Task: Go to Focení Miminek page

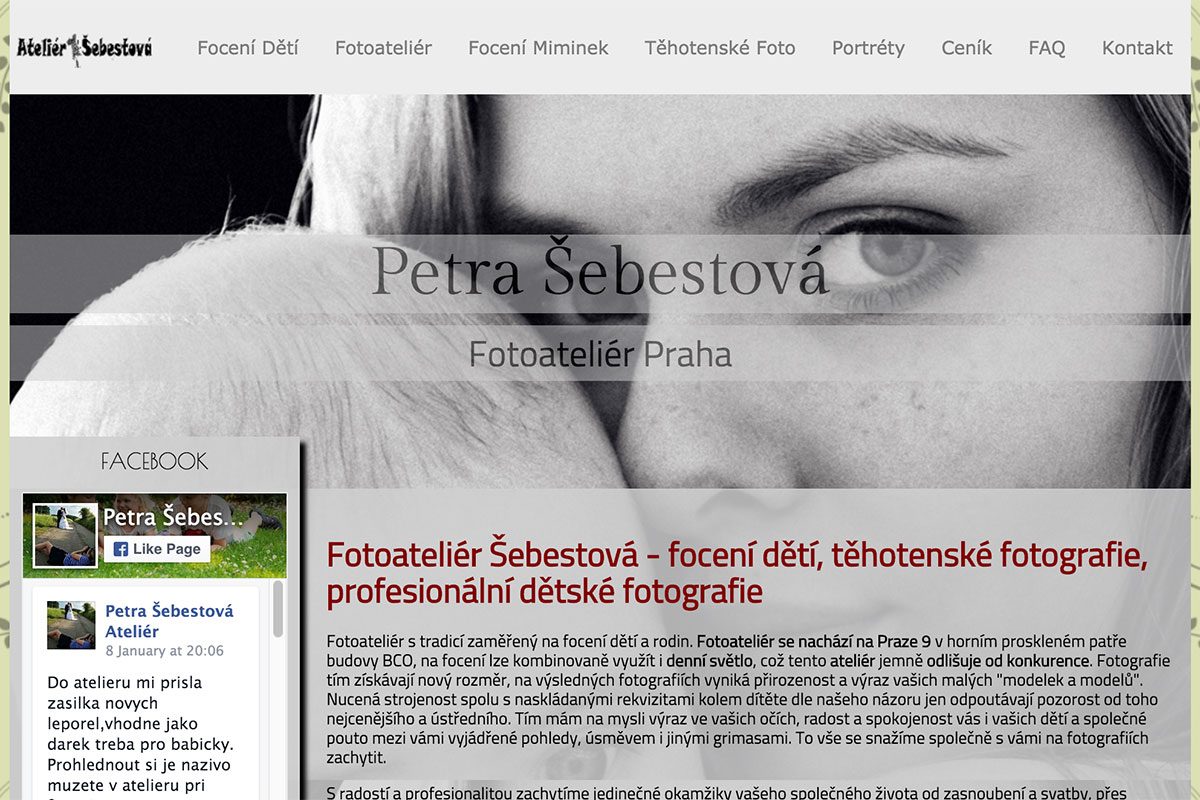Action: (x=538, y=47)
